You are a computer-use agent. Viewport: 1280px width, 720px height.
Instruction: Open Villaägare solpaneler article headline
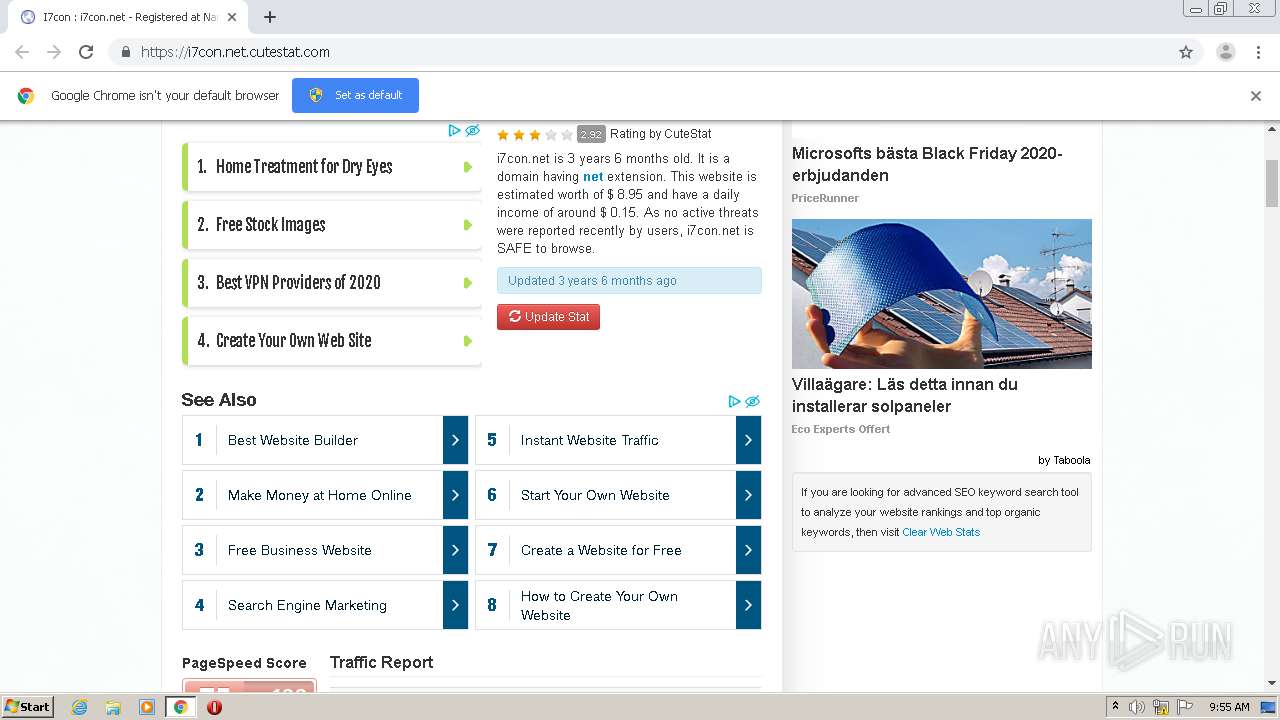click(x=905, y=395)
